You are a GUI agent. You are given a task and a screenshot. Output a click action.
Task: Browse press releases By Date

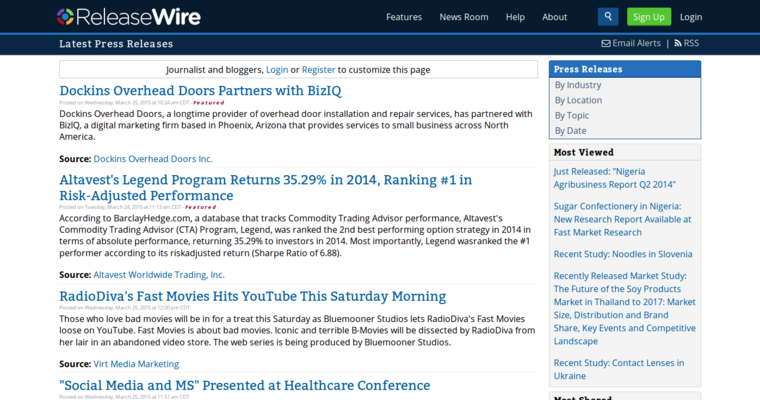[570, 131]
